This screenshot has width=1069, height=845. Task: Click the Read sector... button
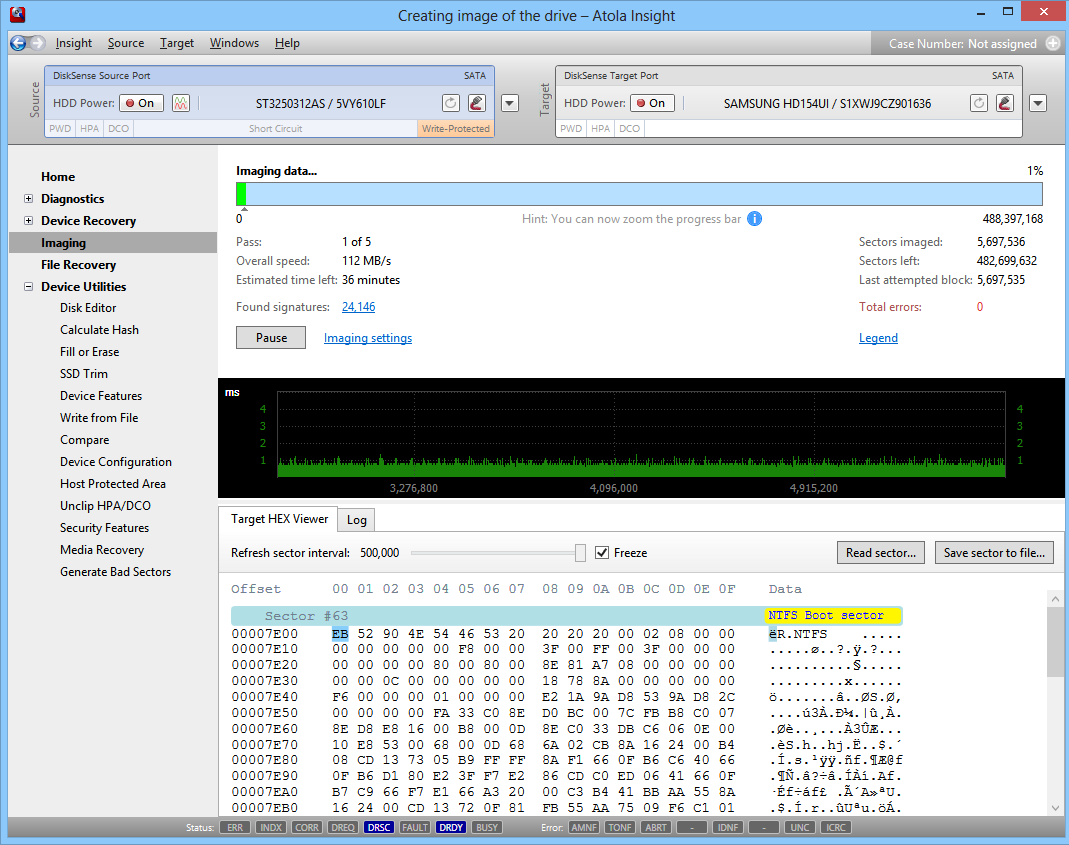(881, 552)
